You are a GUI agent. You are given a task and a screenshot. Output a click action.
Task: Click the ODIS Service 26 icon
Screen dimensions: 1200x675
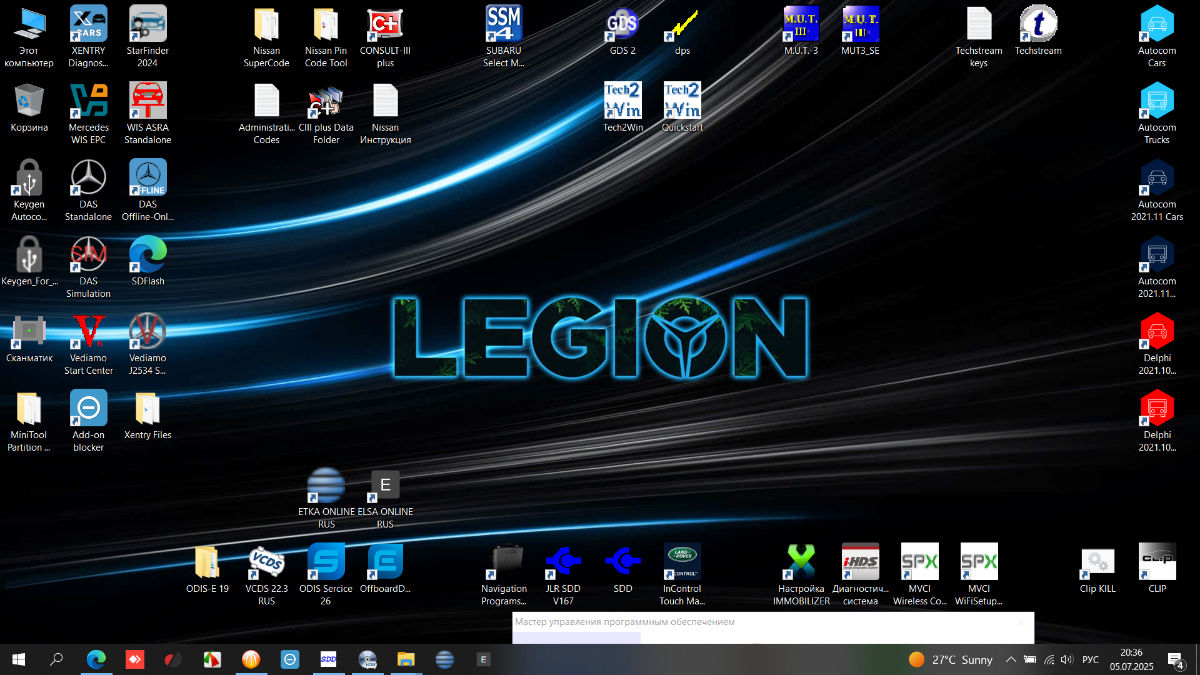(x=326, y=562)
